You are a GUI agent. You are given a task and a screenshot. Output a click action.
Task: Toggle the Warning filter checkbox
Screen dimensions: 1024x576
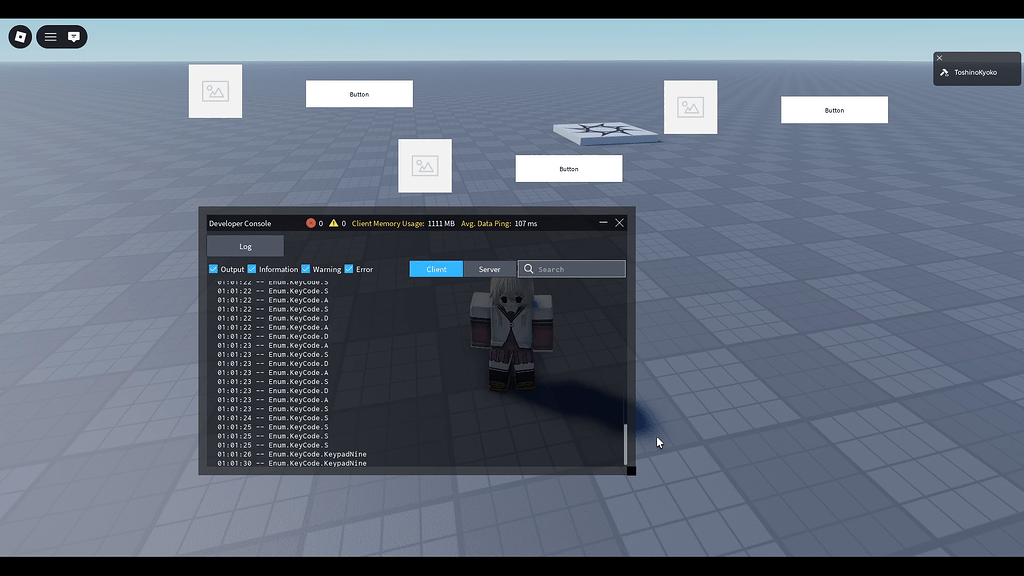pyautogui.click(x=306, y=269)
